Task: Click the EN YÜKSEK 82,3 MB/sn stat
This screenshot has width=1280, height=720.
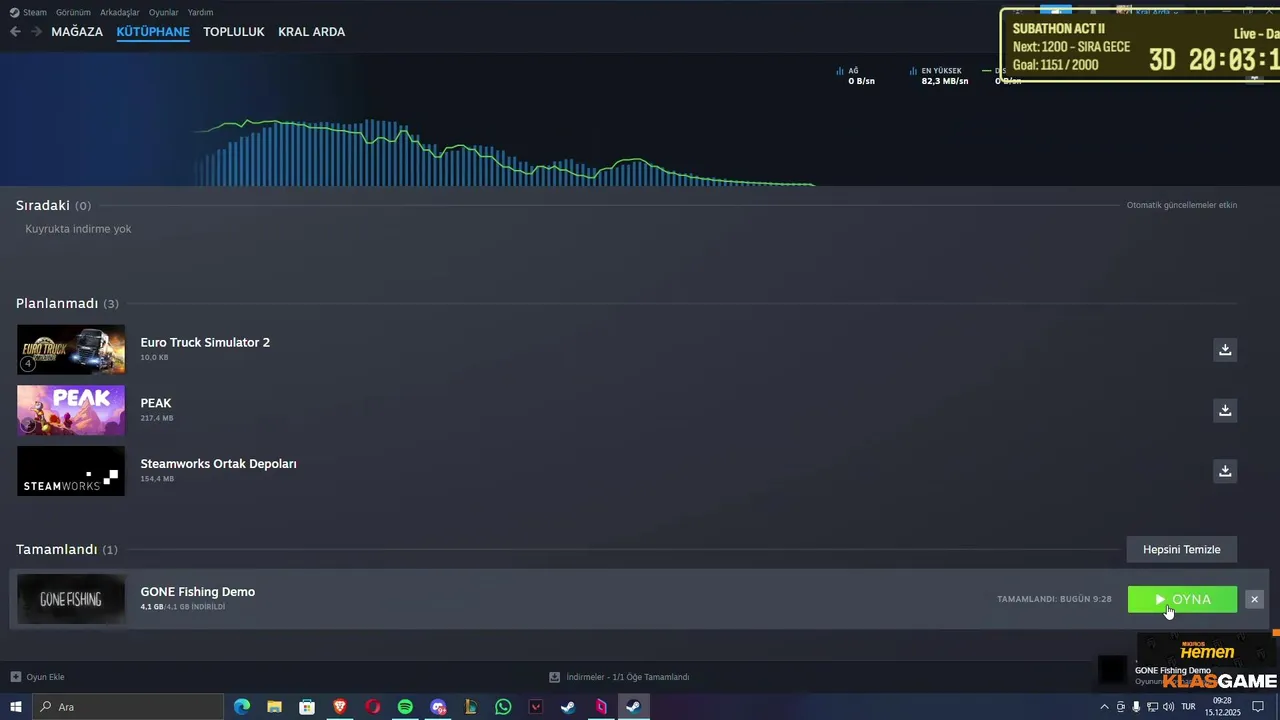Action: pos(939,76)
